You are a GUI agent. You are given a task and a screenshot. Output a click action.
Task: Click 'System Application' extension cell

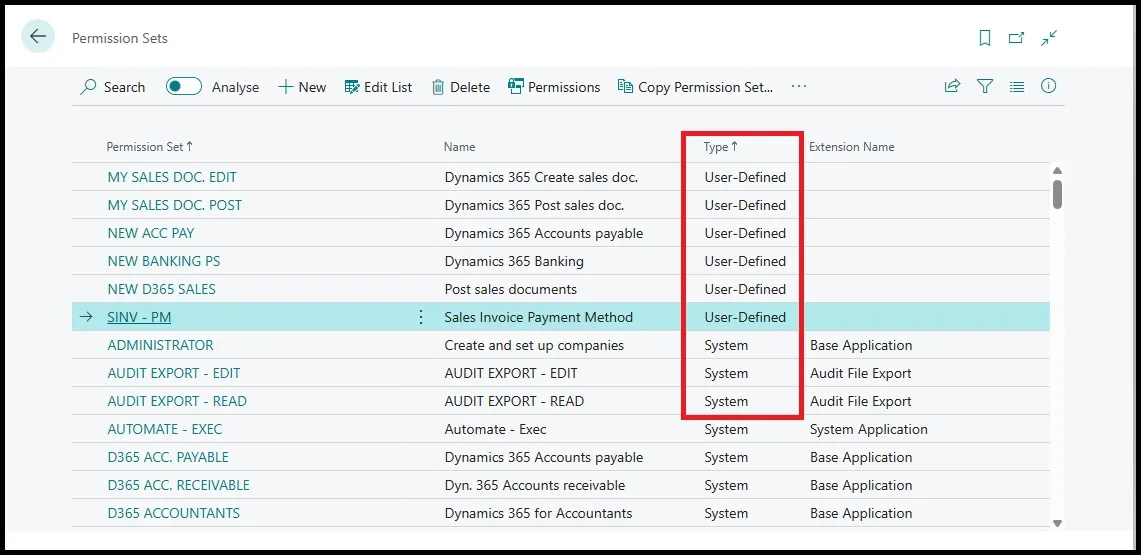pyautogui.click(x=869, y=429)
